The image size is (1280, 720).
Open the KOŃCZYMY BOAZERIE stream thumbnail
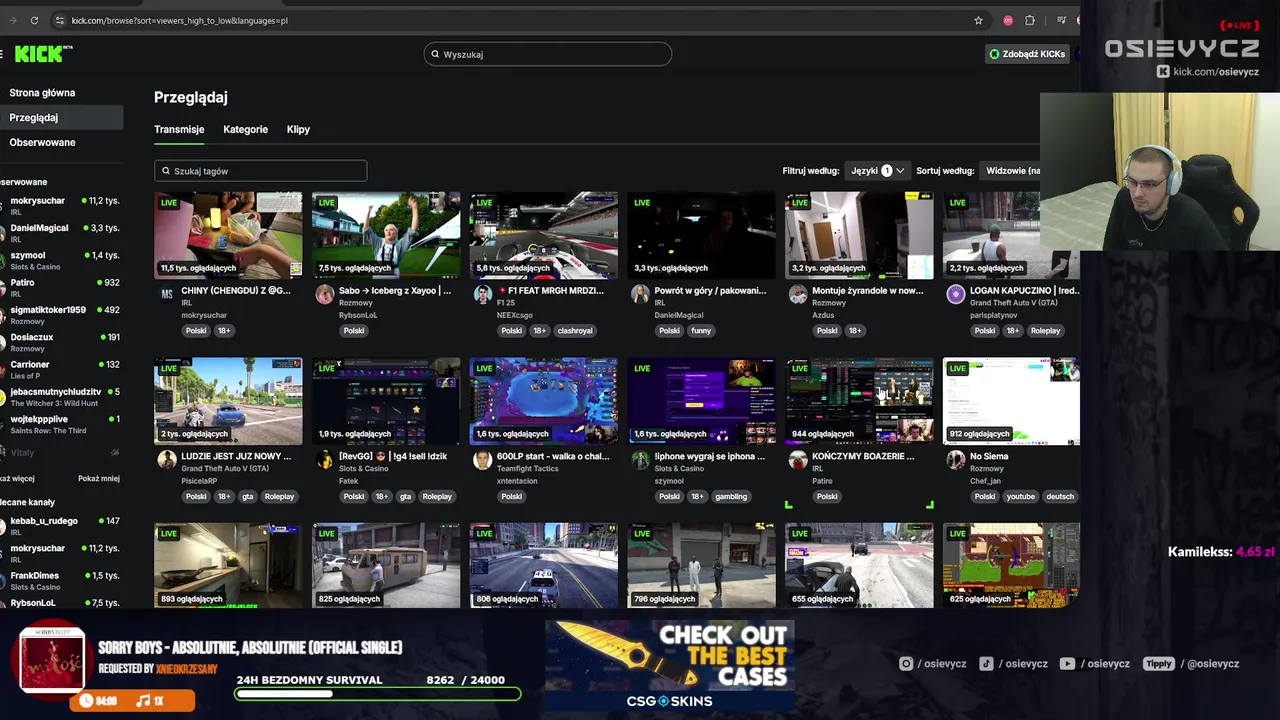(859, 401)
